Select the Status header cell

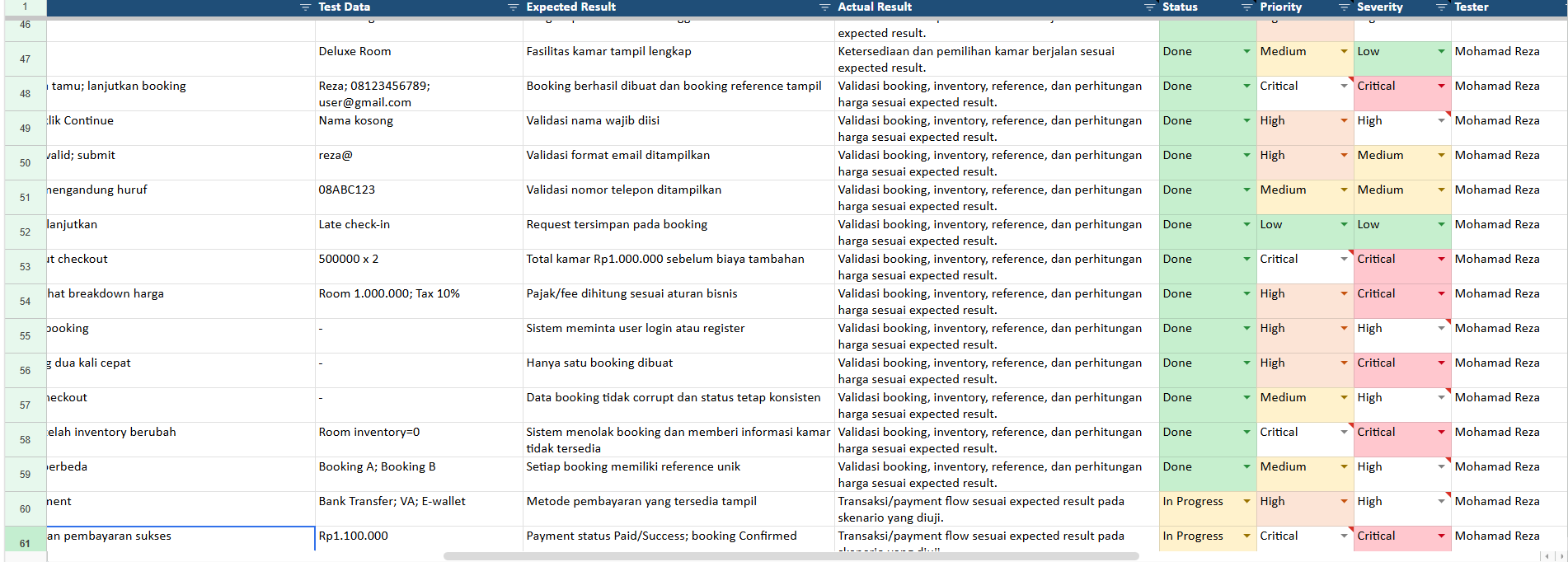1208,7
